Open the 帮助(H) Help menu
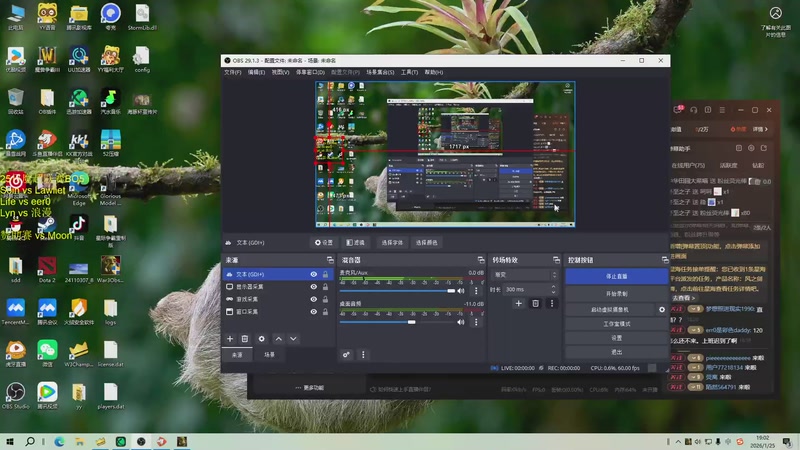The image size is (800, 450). [434, 72]
